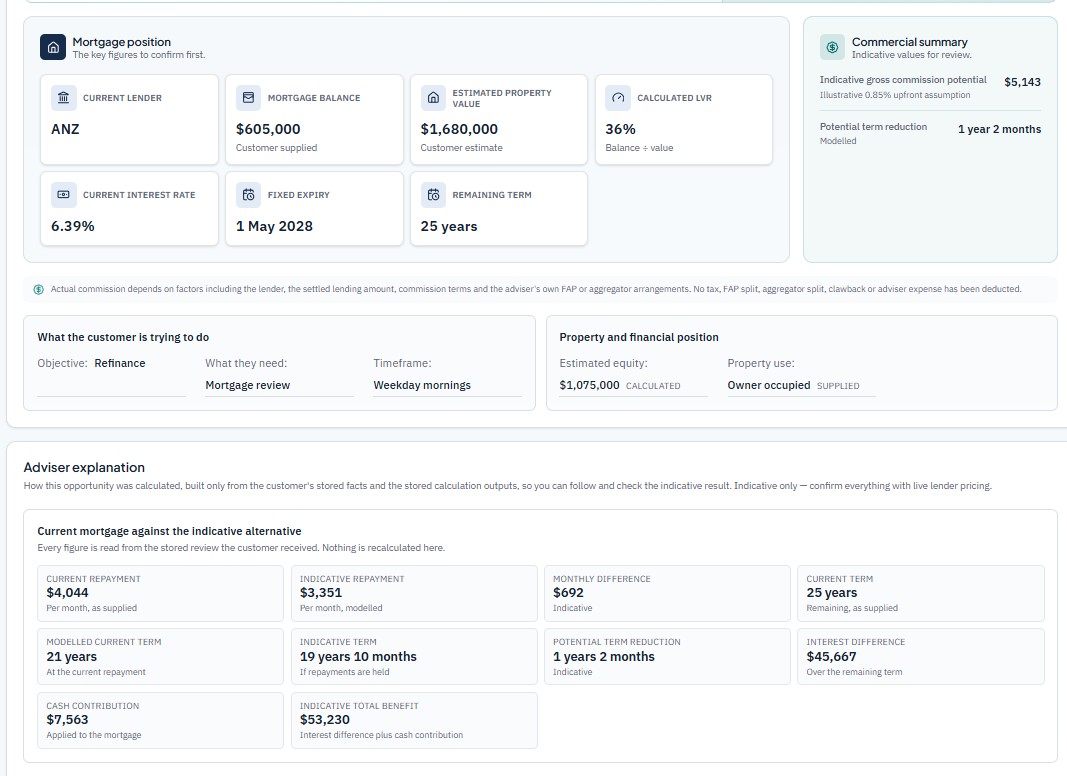
Task: Click the Commercial summary heading
Action: [x=909, y=42]
